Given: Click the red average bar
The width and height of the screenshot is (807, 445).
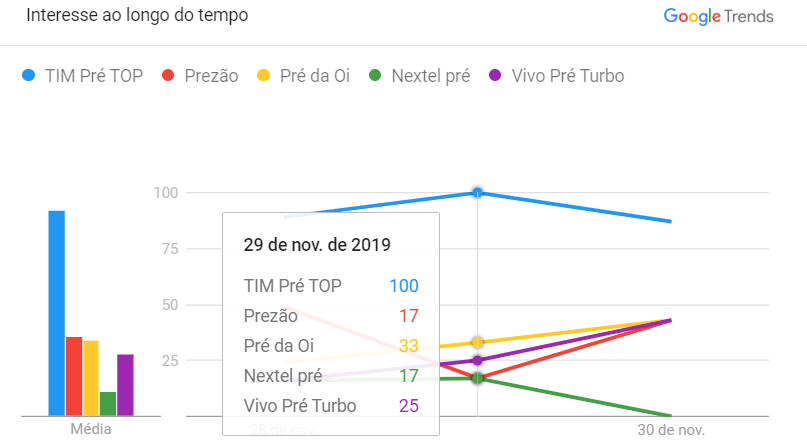Looking at the screenshot, I should (74, 375).
